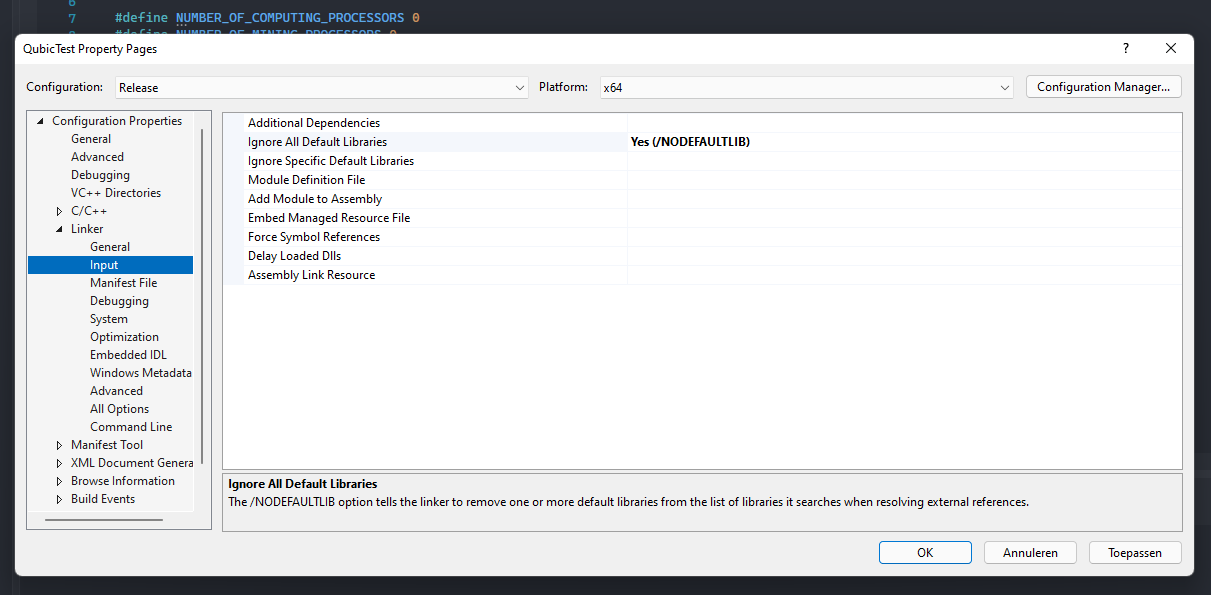Viewport: 1211px width, 595px height.
Task: Select Manifest File under Linker
Action: click(123, 283)
